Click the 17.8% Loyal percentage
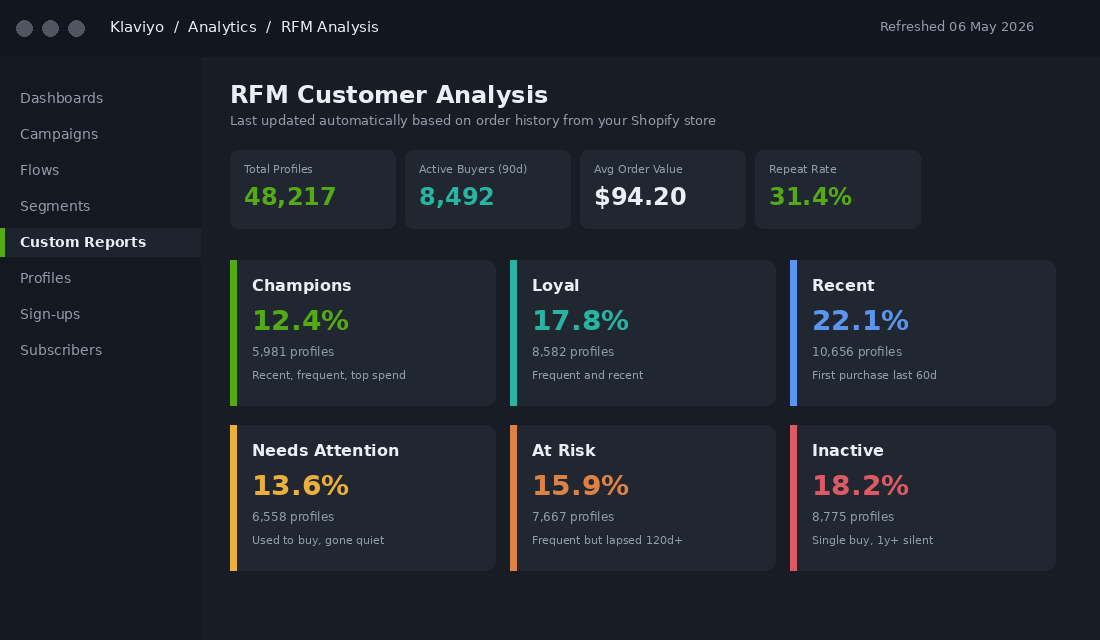Viewport: 1100px width, 640px height. pyautogui.click(x=580, y=321)
